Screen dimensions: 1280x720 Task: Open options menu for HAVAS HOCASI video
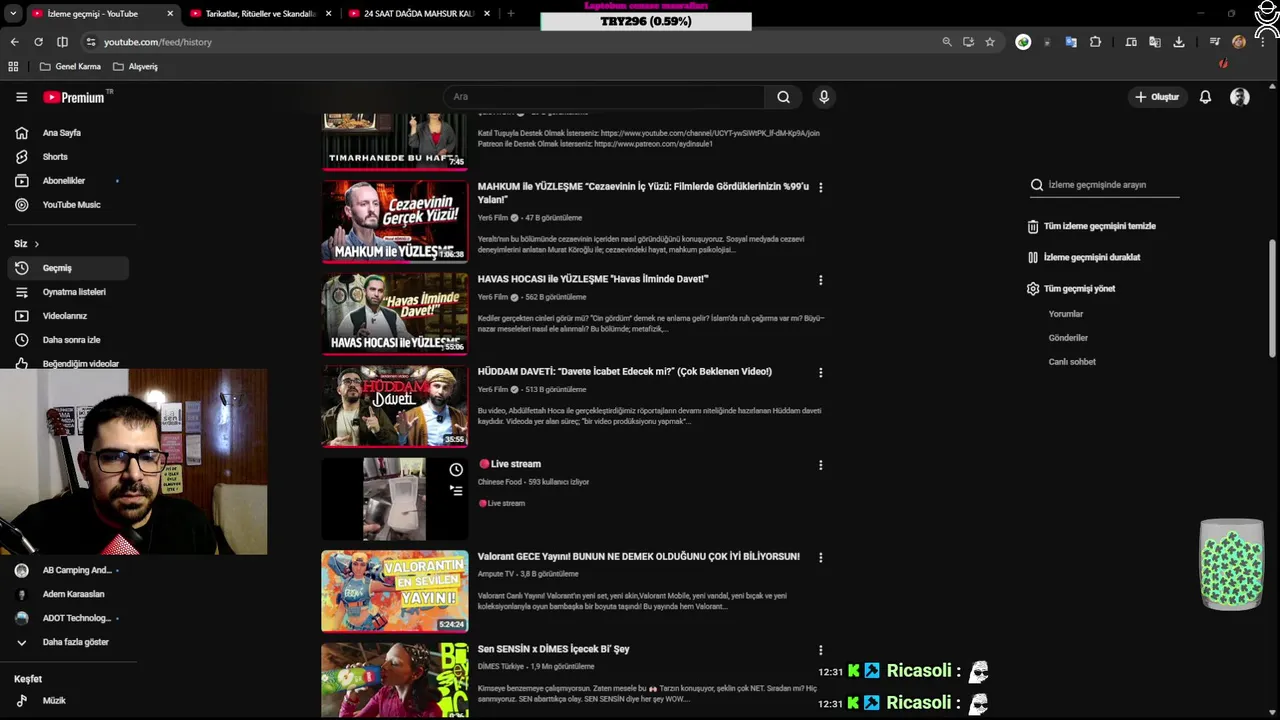[821, 280]
